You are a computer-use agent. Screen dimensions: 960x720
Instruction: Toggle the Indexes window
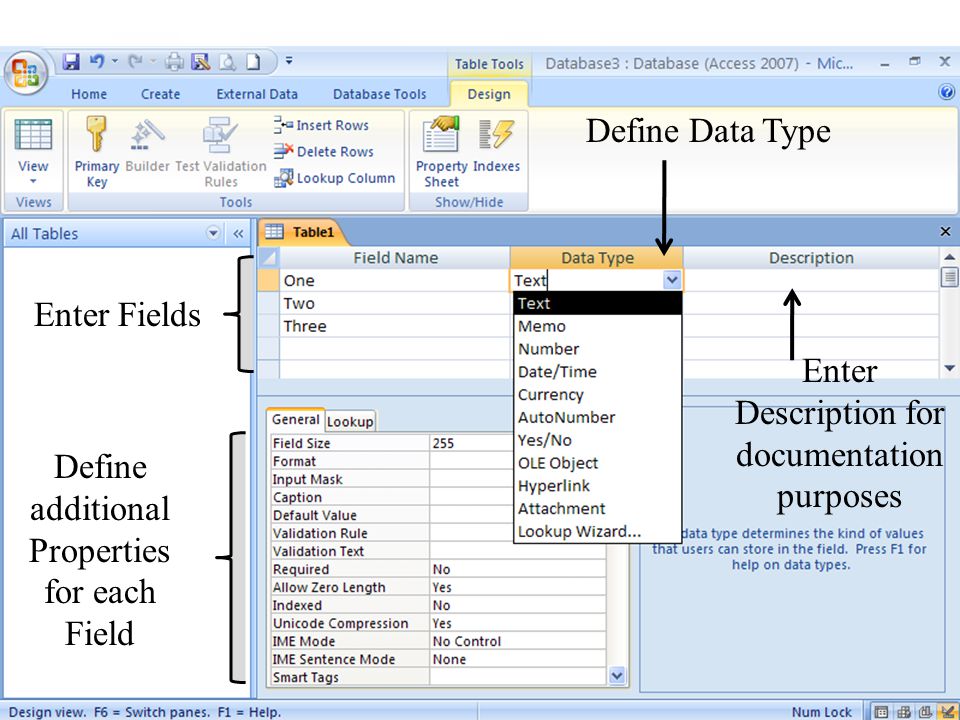(x=497, y=145)
